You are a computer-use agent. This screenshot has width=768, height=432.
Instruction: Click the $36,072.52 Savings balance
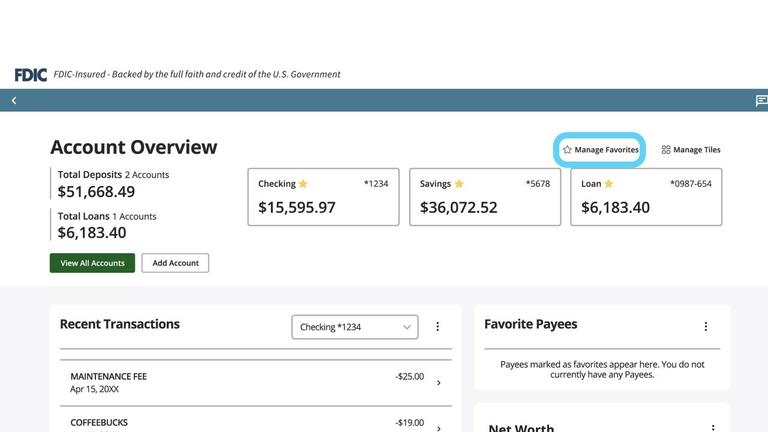coord(458,208)
